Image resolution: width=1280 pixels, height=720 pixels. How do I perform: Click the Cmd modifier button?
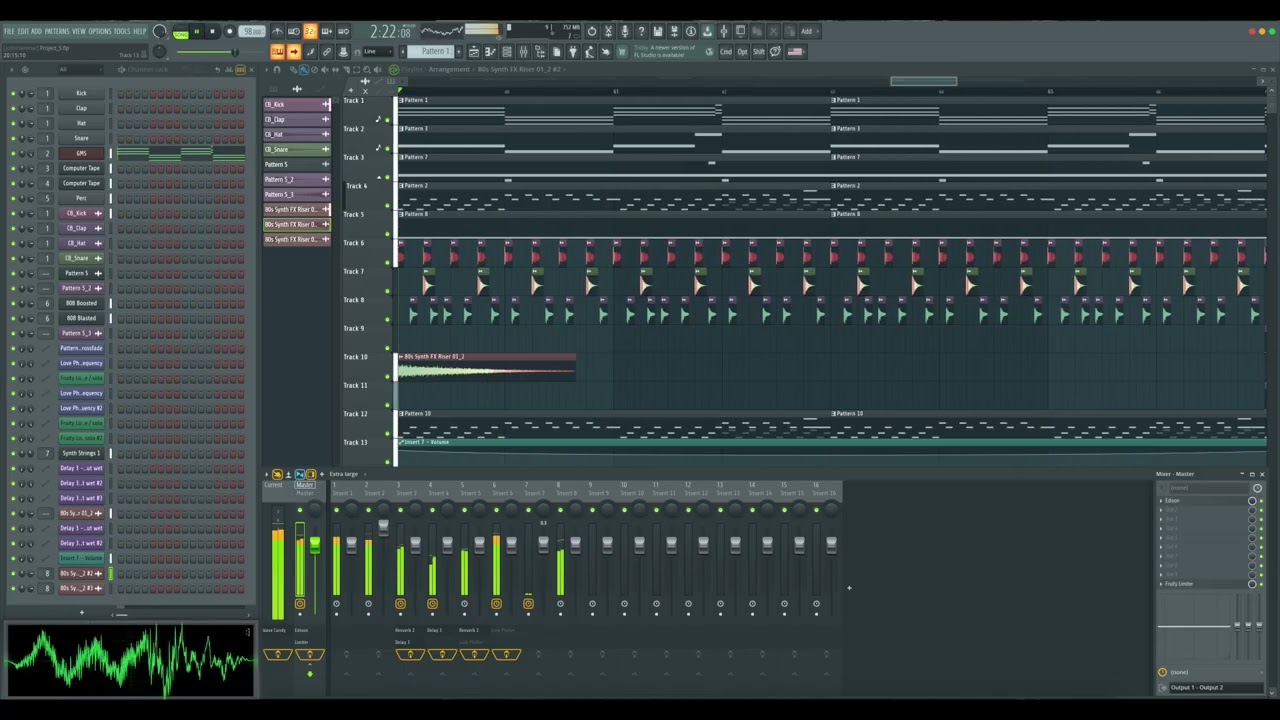(x=726, y=52)
